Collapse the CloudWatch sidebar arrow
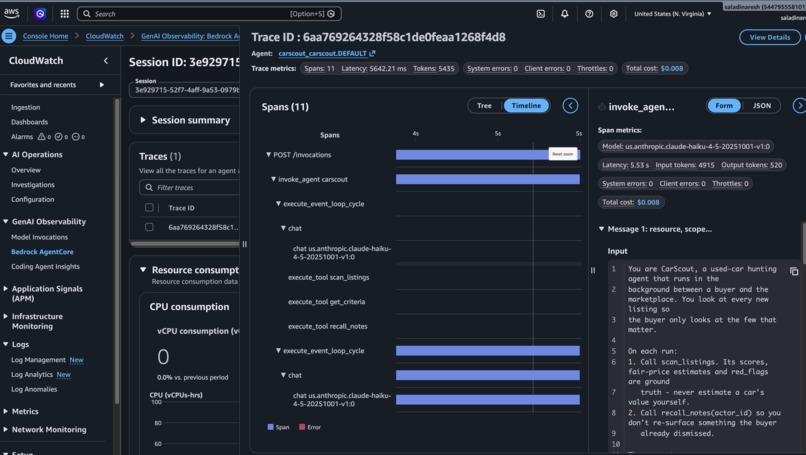This screenshot has height=455, width=806. tap(106, 61)
